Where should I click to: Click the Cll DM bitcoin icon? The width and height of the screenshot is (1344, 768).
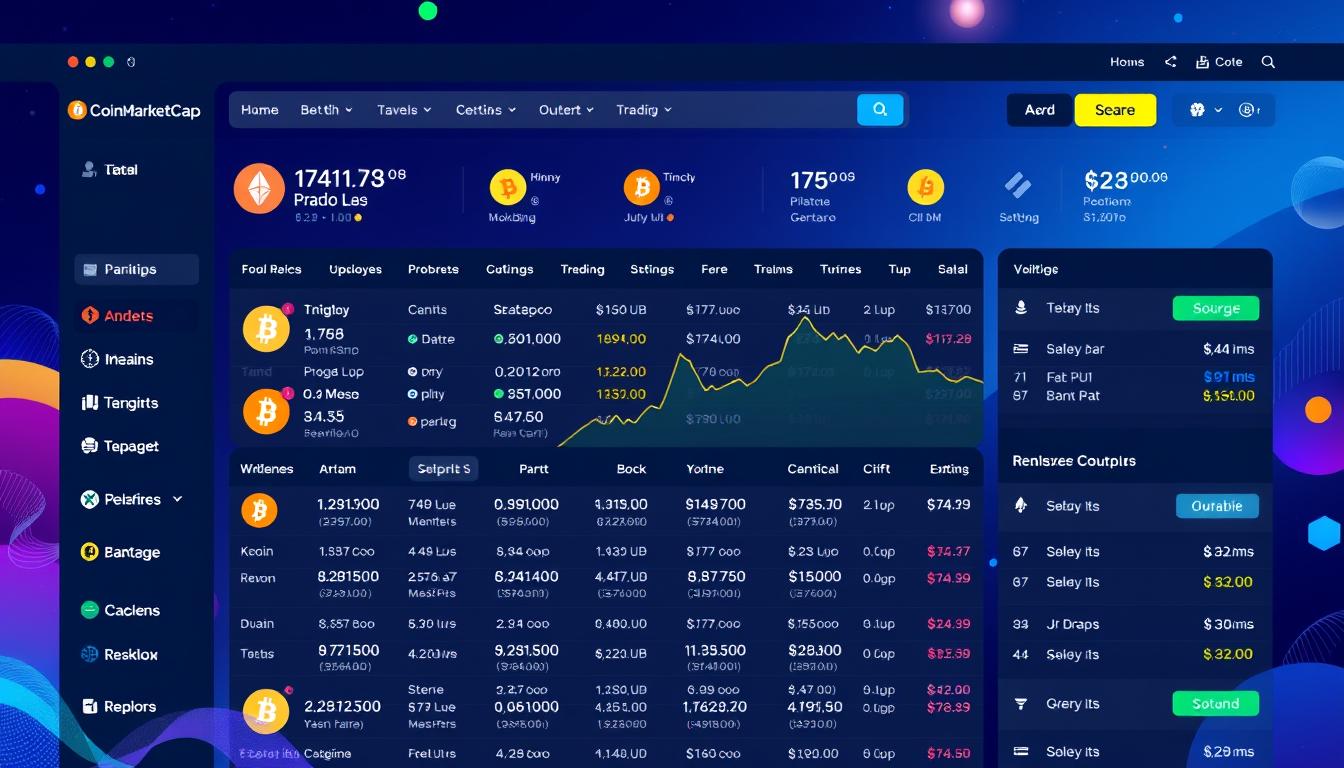tap(925, 187)
